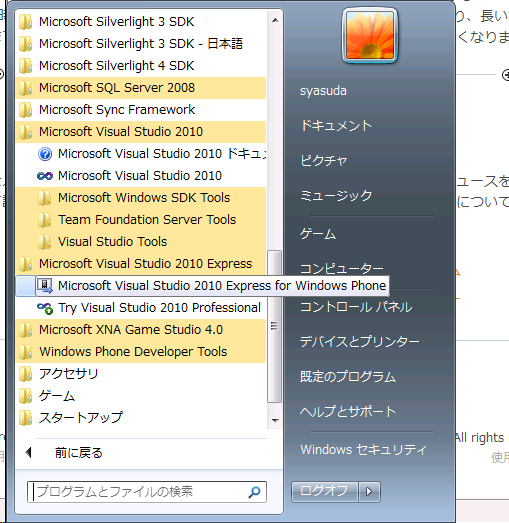This screenshot has width=509, height=523.
Task: Open ゲーム in the right pane
Action: pos(318,234)
